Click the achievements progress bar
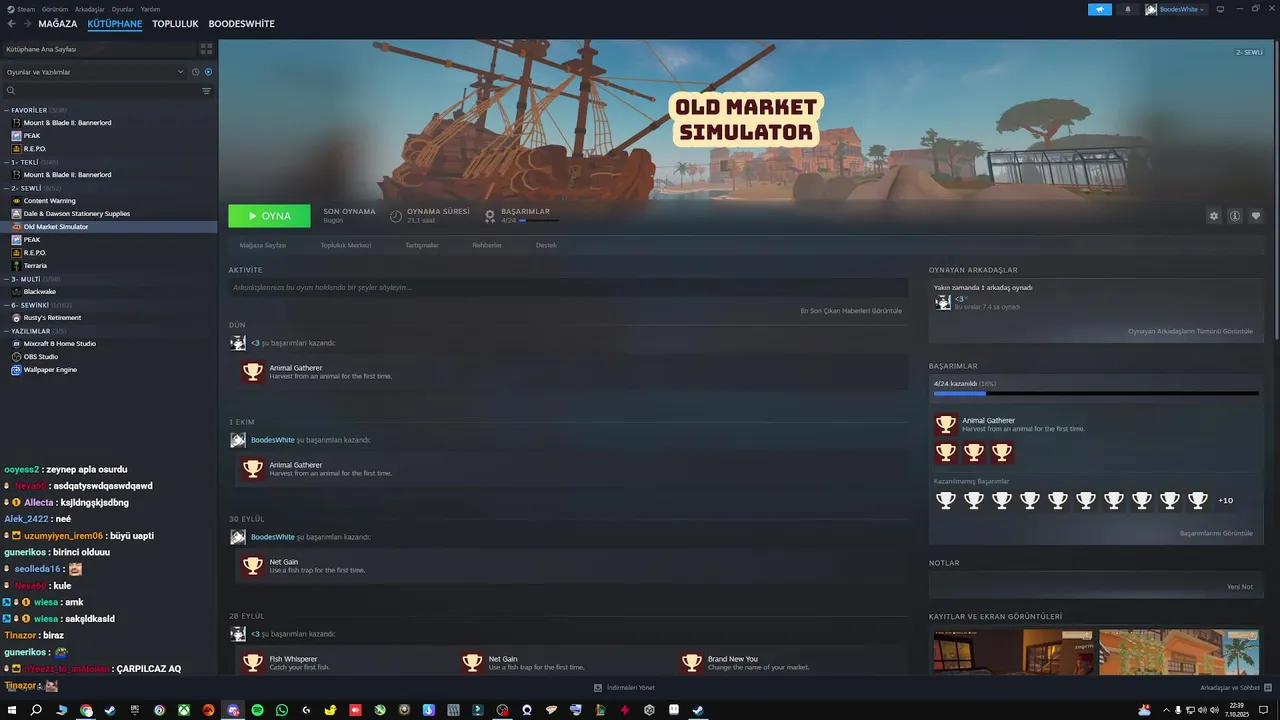This screenshot has height=720, width=1280. 1096,394
